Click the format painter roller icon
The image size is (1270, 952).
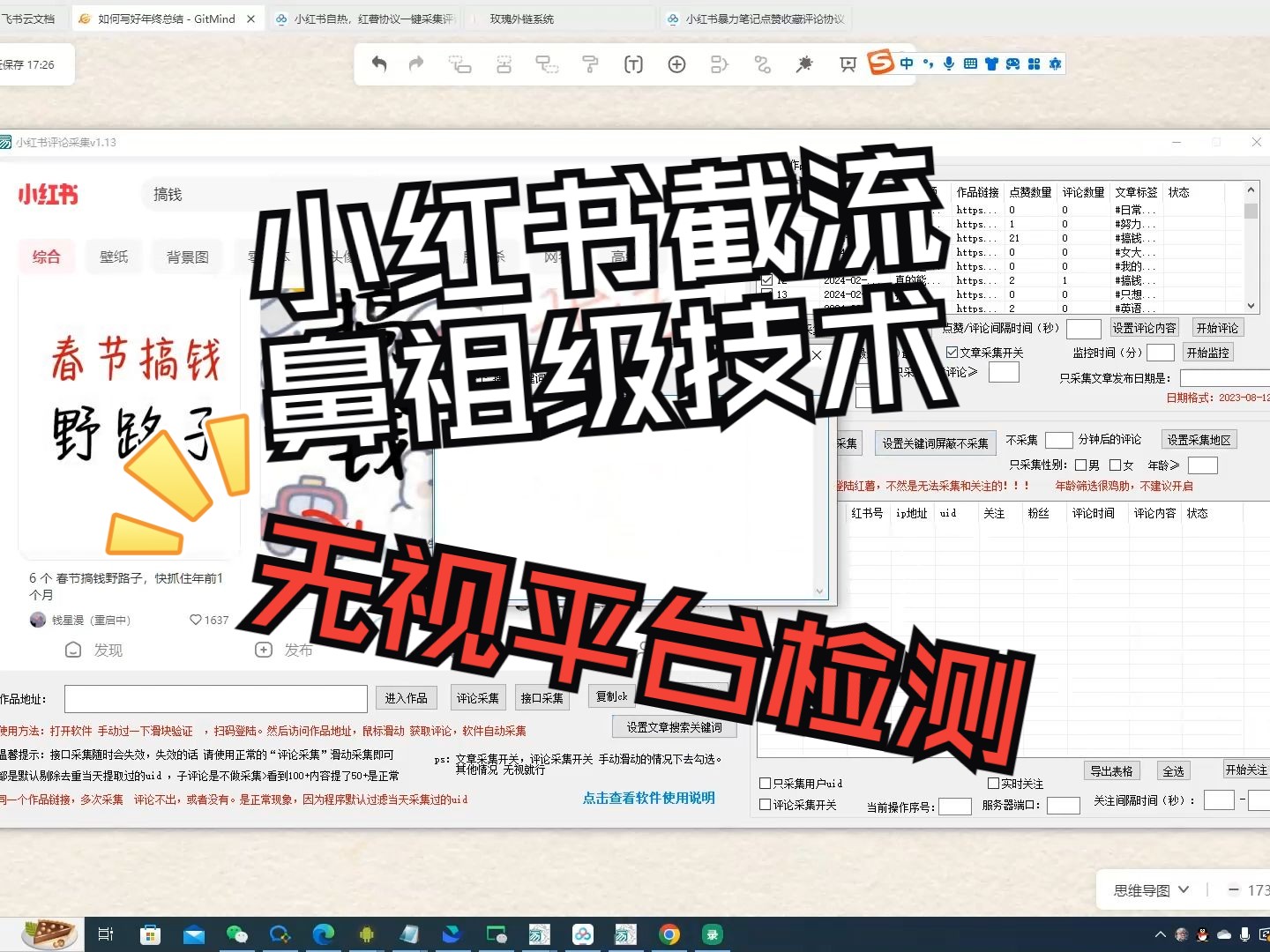pos(590,63)
